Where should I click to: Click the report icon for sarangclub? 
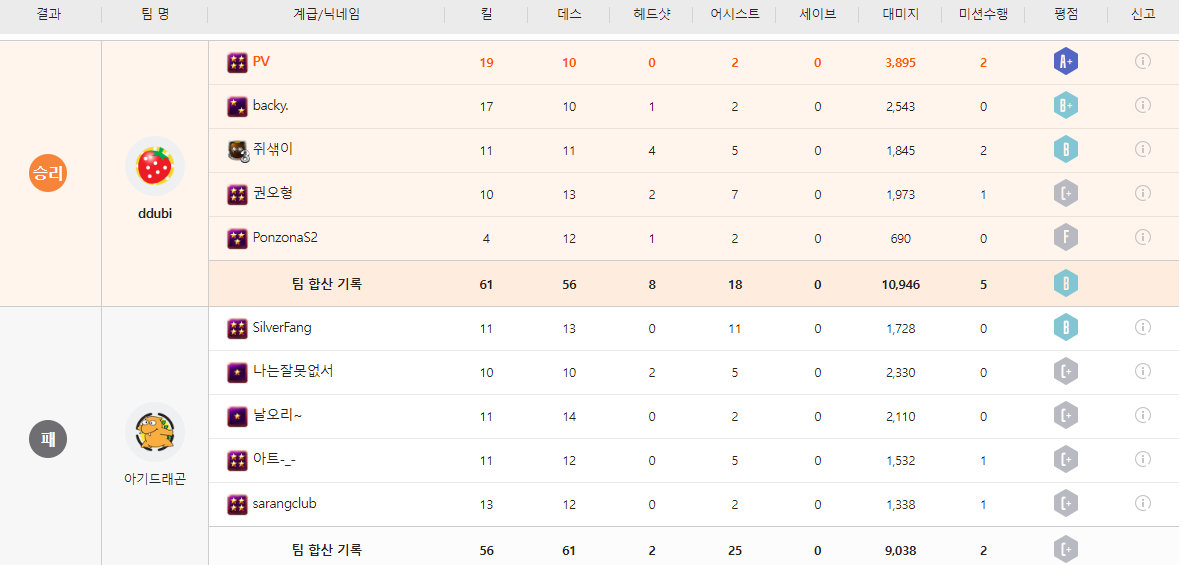click(1142, 503)
